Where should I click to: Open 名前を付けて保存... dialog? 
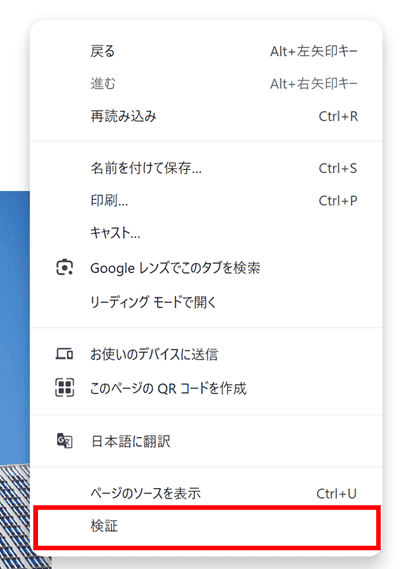click(206, 168)
